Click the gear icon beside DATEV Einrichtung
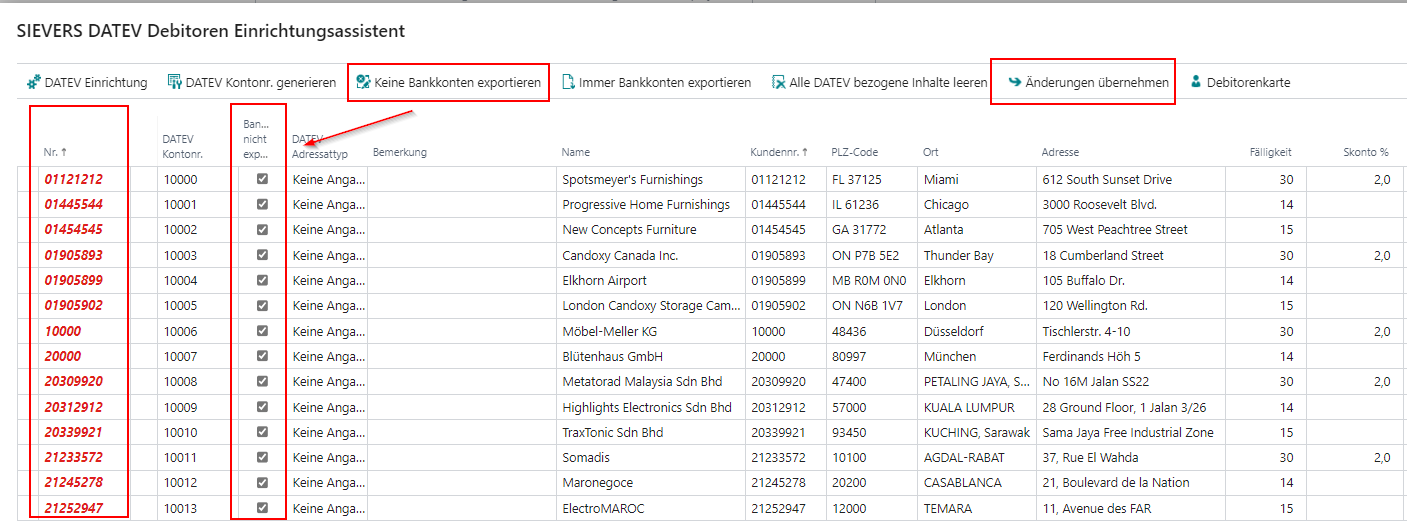This screenshot has height=521, width=1407. coord(33,83)
